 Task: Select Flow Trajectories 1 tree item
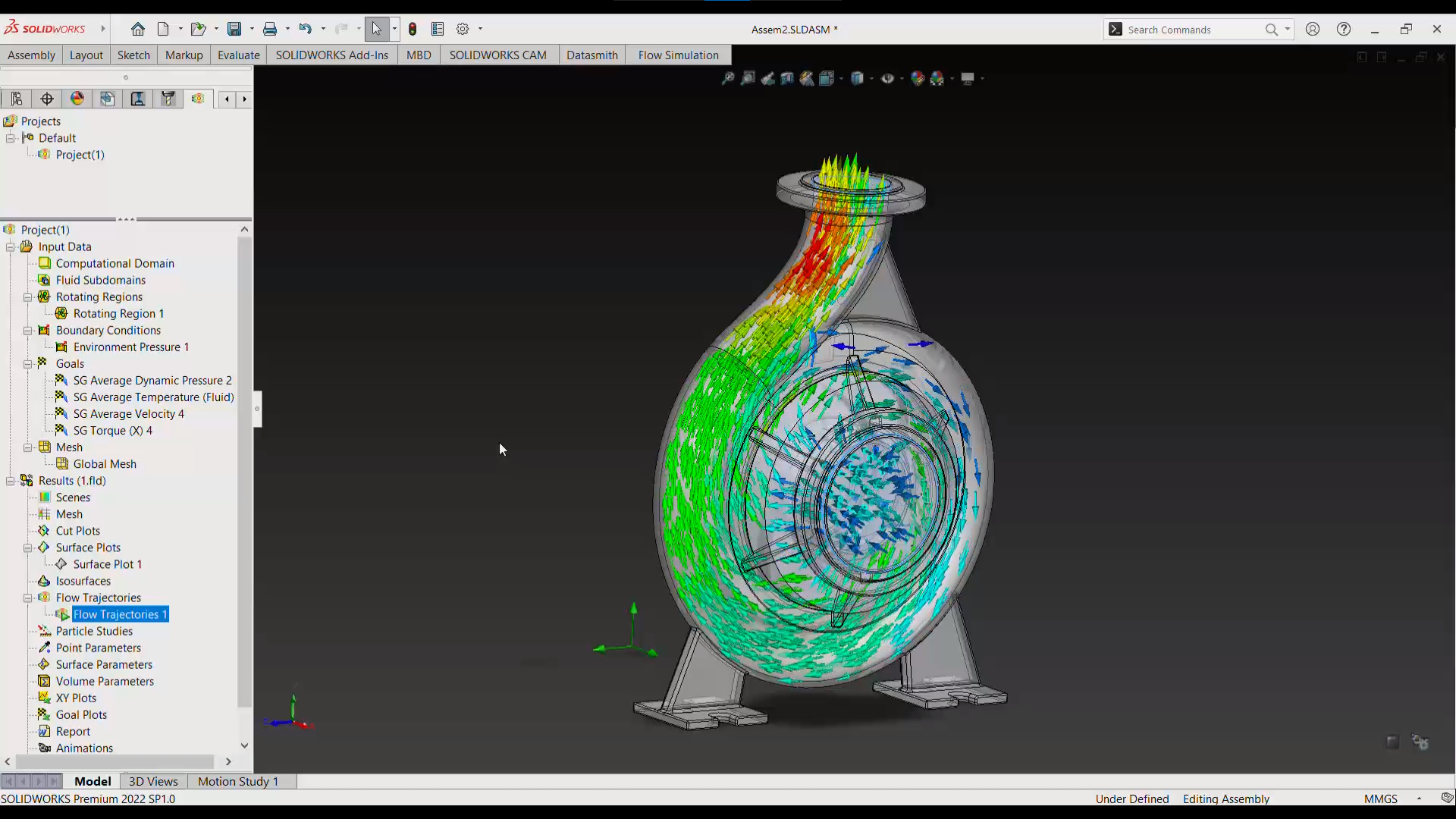pyautogui.click(x=120, y=614)
